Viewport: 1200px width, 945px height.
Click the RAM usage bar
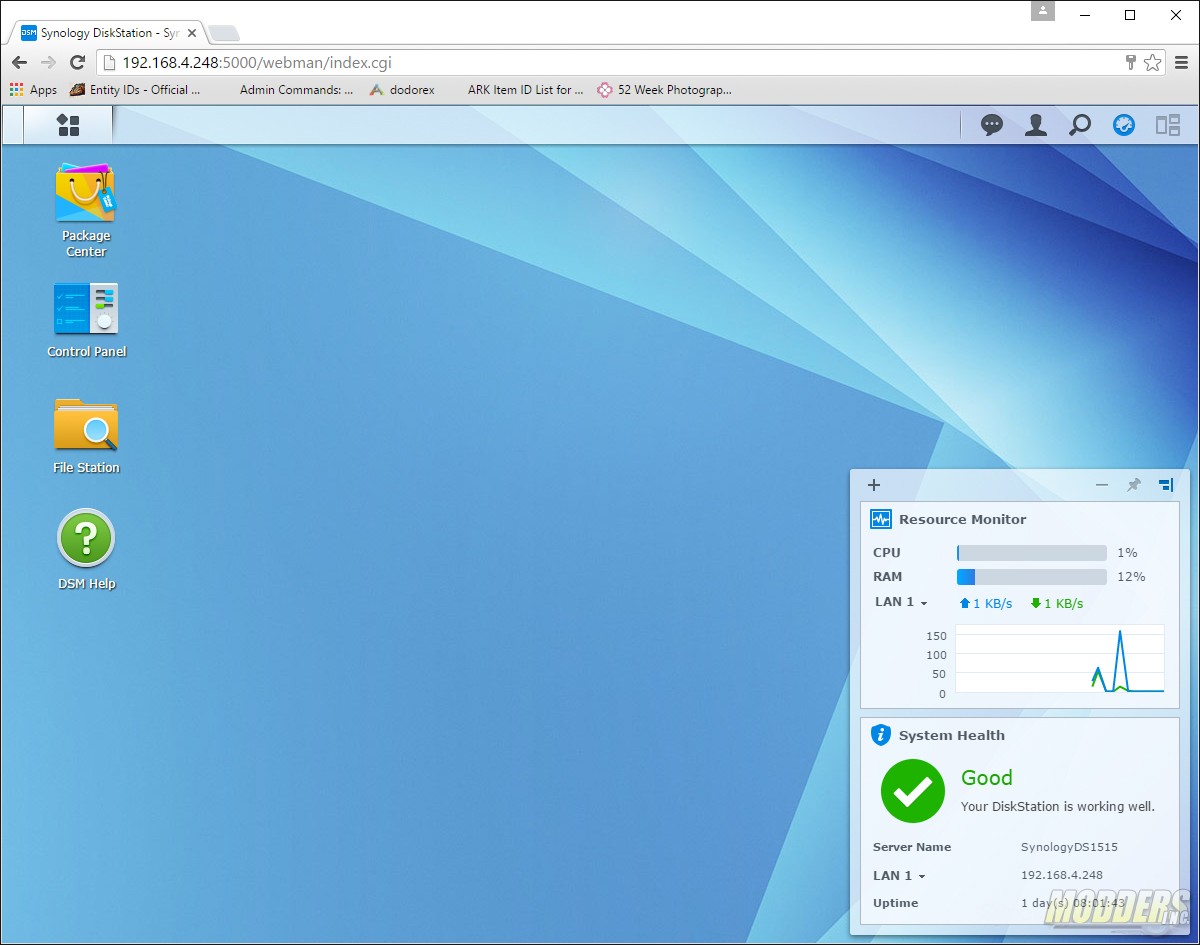click(1032, 577)
